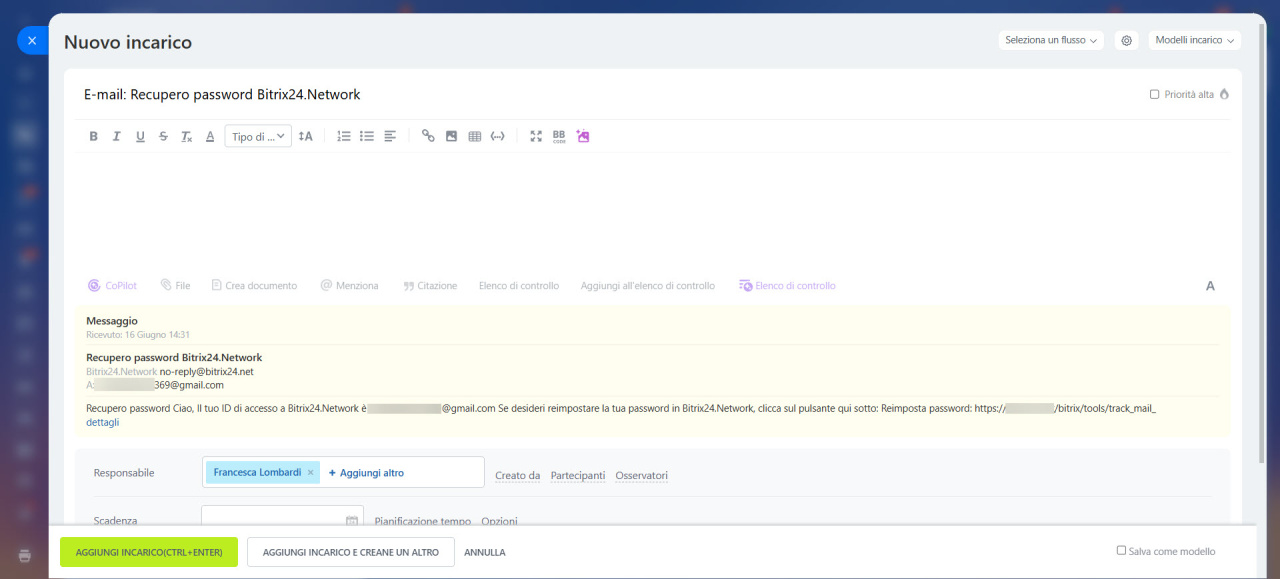Open the text color picker
Image resolution: width=1280 pixels, height=579 pixels.
(210, 136)
